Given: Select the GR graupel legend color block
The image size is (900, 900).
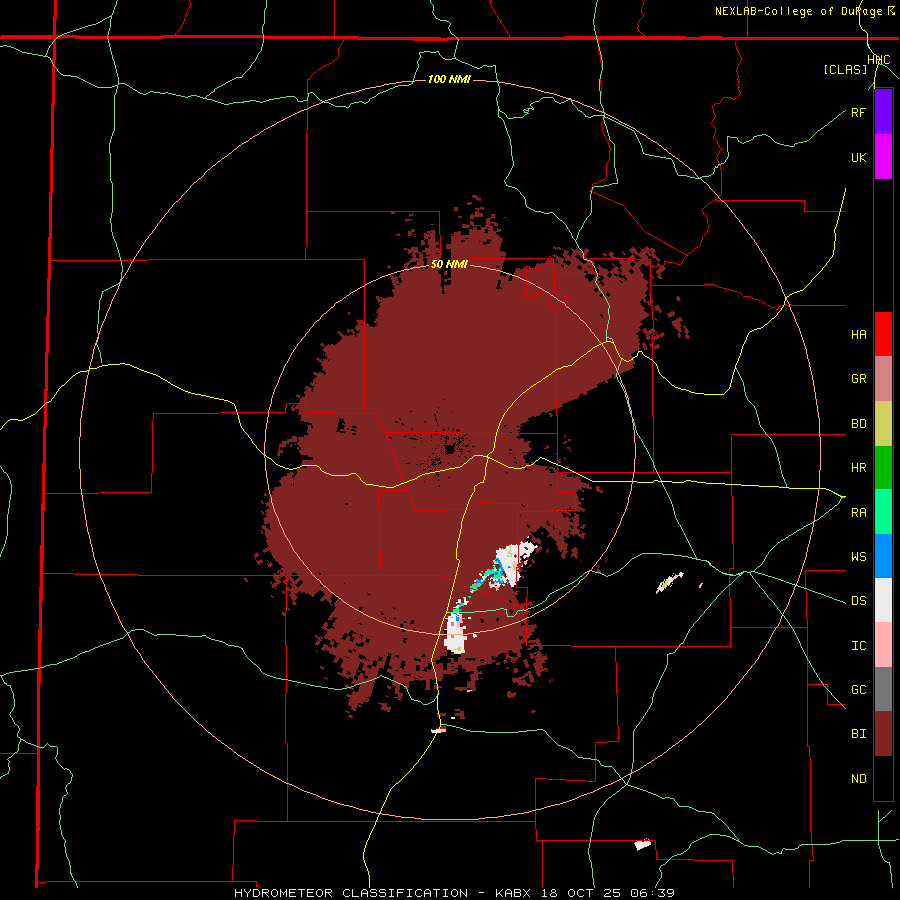Looking at the screenshot, I should coord(883,379).
